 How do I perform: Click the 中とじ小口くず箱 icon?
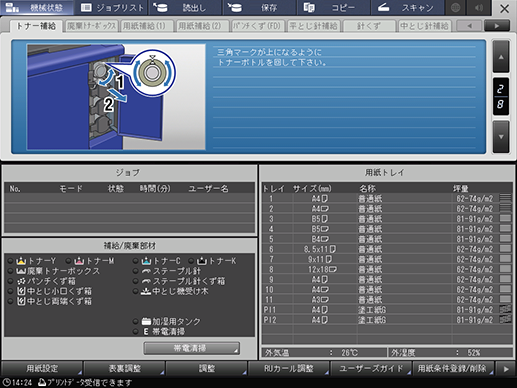pos(21,291)
